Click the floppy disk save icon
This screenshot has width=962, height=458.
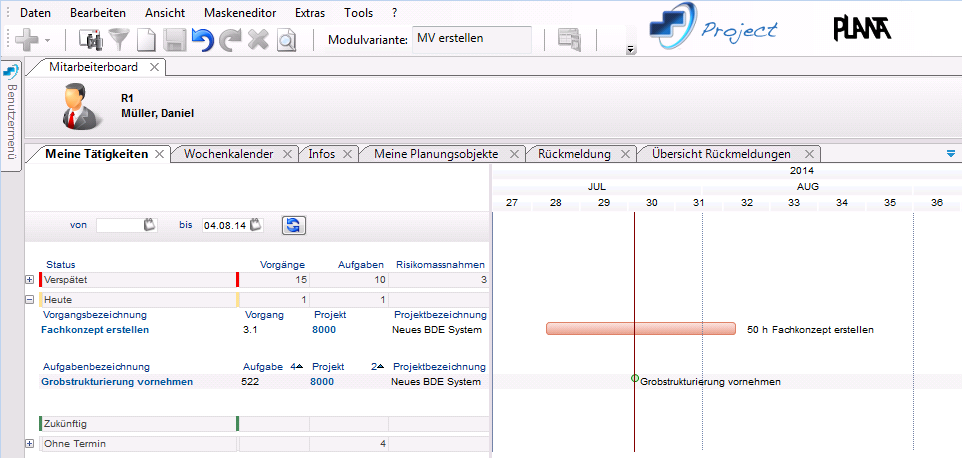pos(174,40)
